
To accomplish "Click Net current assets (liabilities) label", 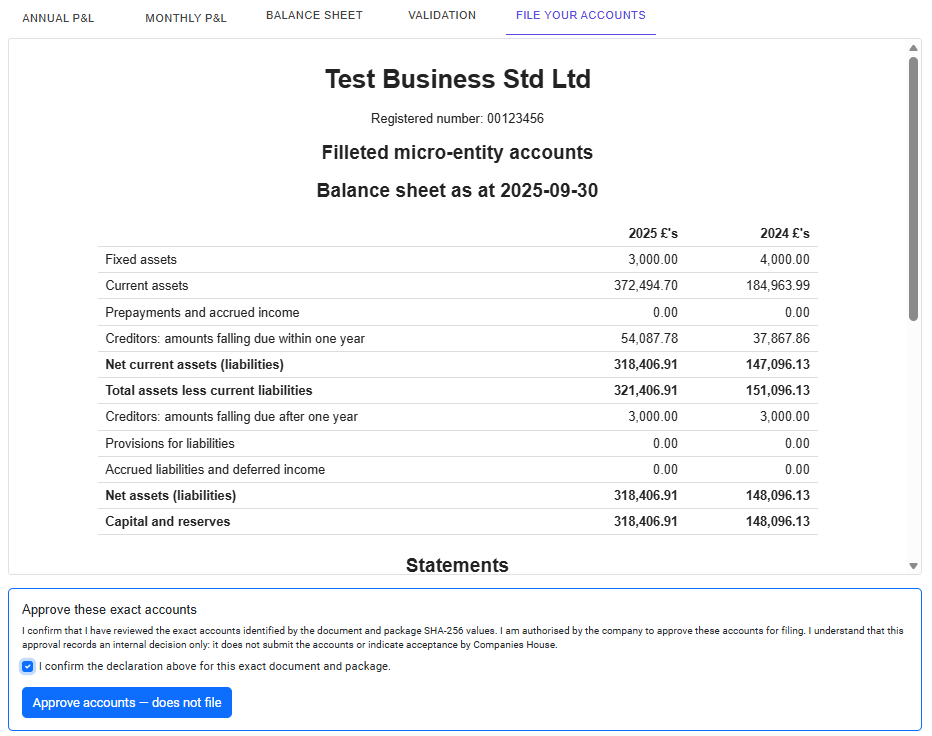I will click(194, 364).
